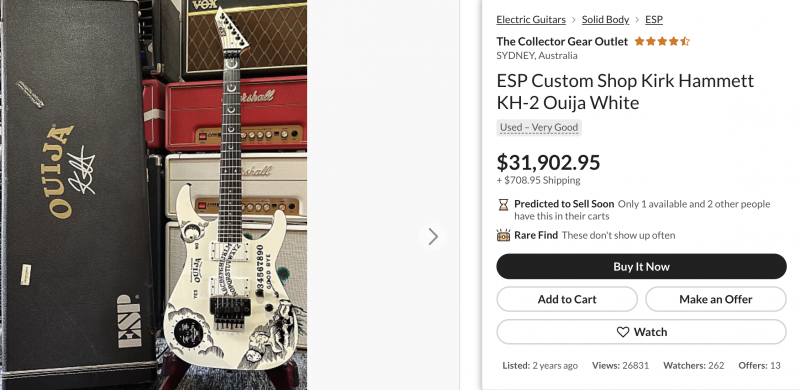The image size is (800, 390).
Task: Click the hourglass Predicted to Sell Soon icon
Action: click(x=503, y=205)
